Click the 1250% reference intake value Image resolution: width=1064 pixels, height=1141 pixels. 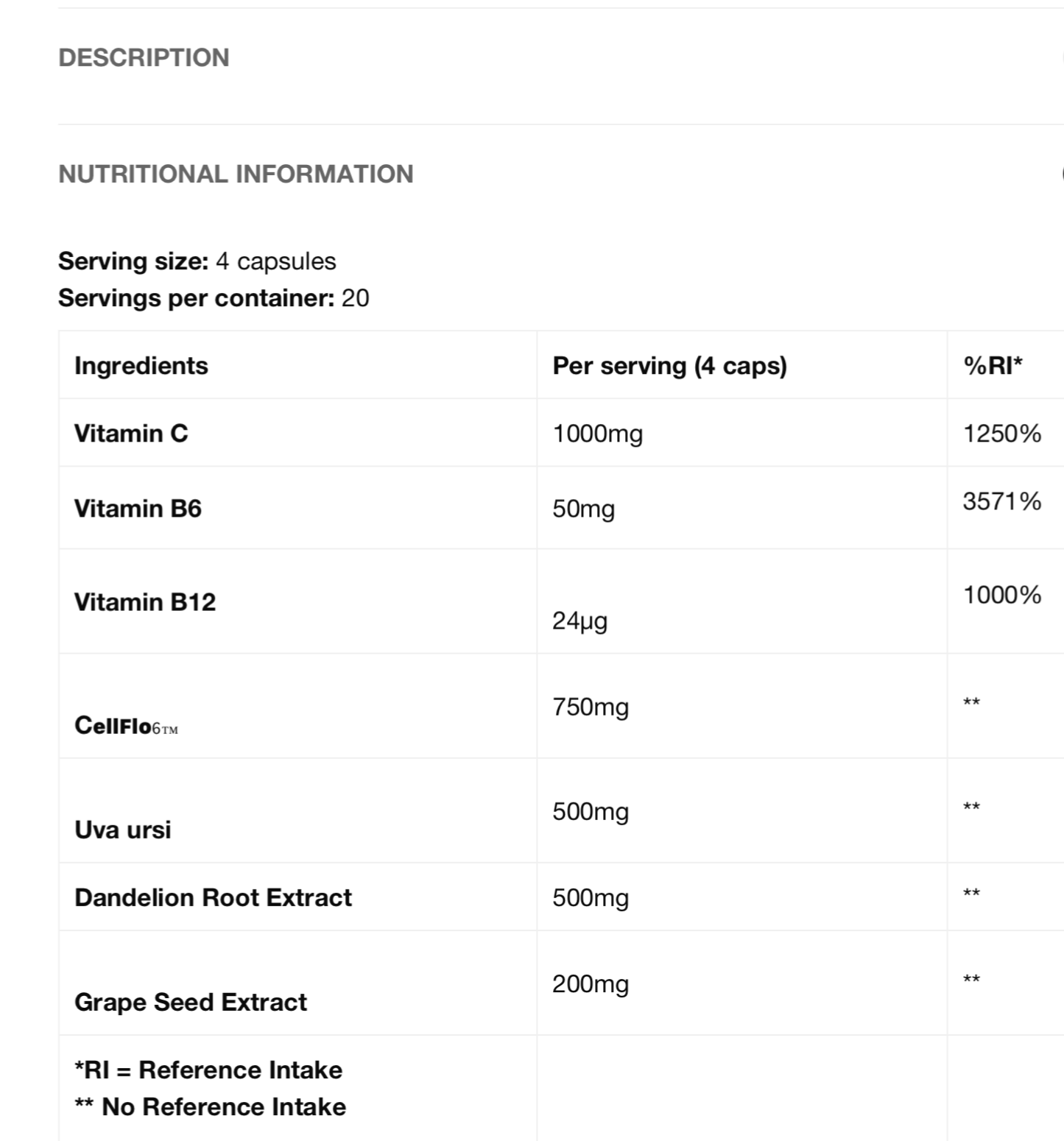pos(1001,434)
